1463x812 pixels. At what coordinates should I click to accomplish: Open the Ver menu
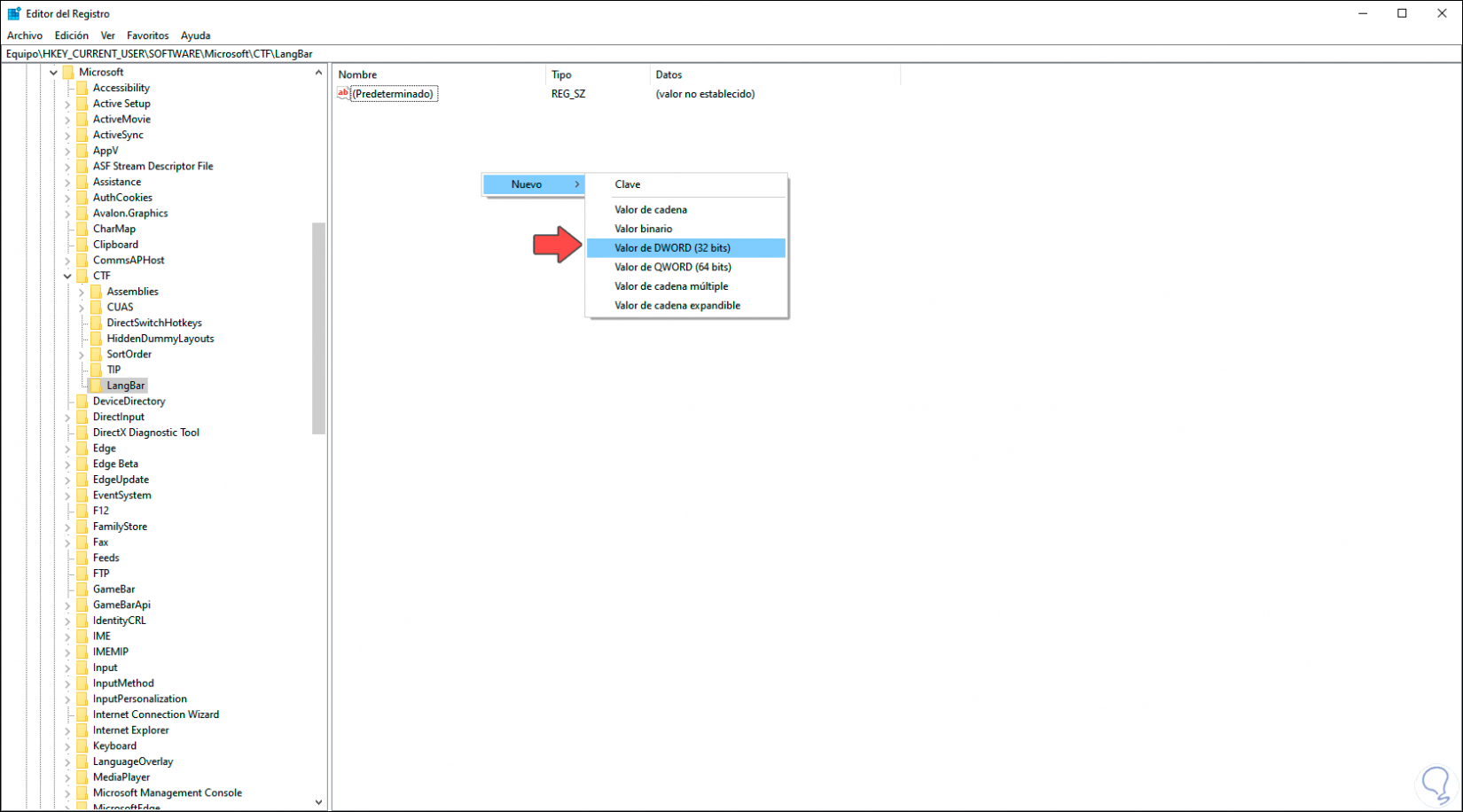[x=108, y=35]
